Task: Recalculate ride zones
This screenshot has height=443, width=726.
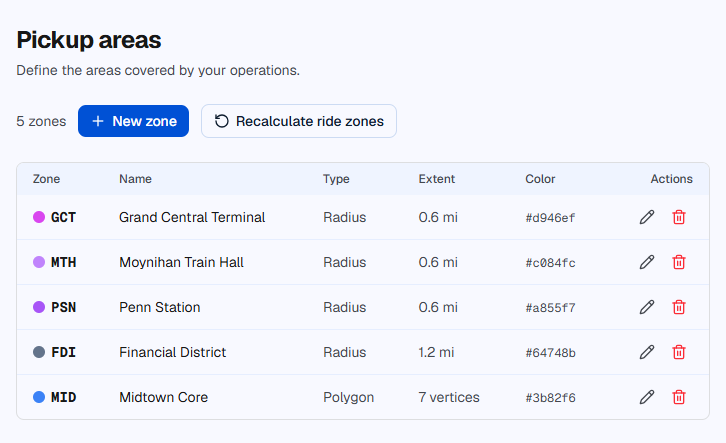Action: (x=299, y=121)
